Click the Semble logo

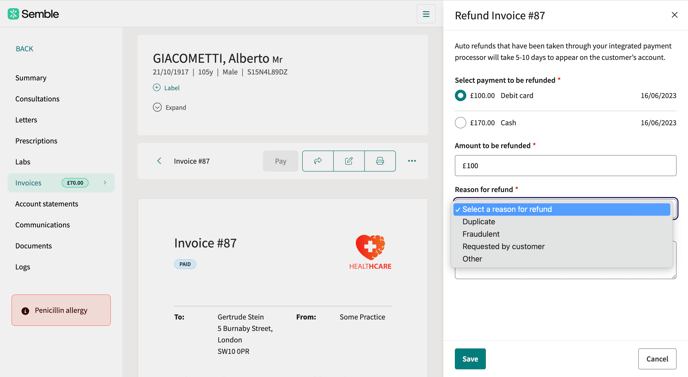(x=33, y=14)
